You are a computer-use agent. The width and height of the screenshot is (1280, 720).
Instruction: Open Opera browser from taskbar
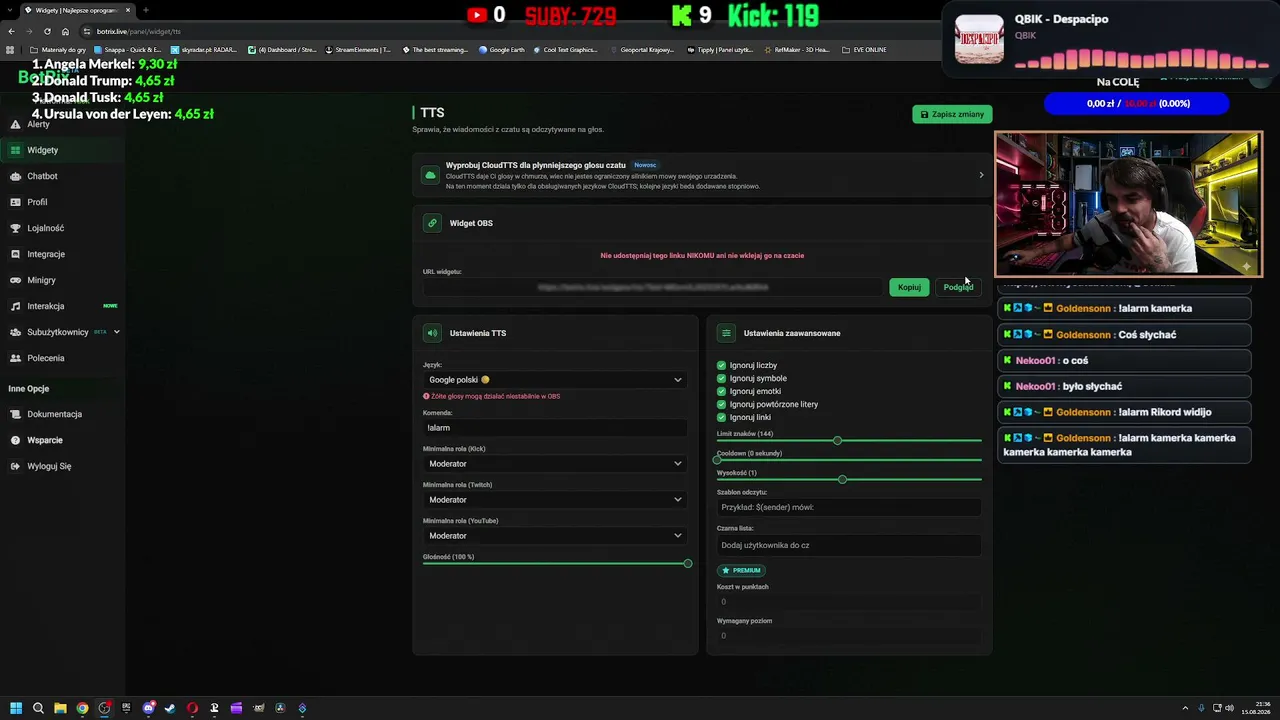pyautogui.click(x=192, y=708)
